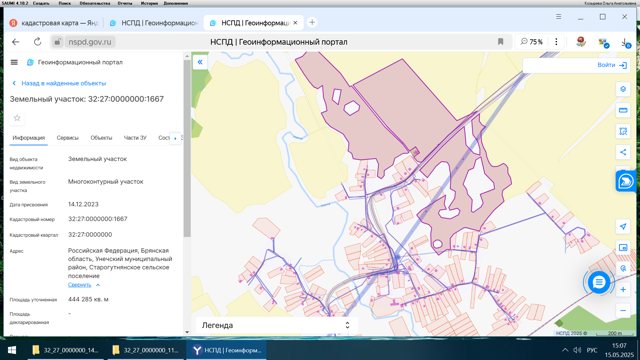Screen dimensions: 640x360
Task: Open the 32_27_0000000_14 folder in taskbar
Action: (x=65, y=350)
